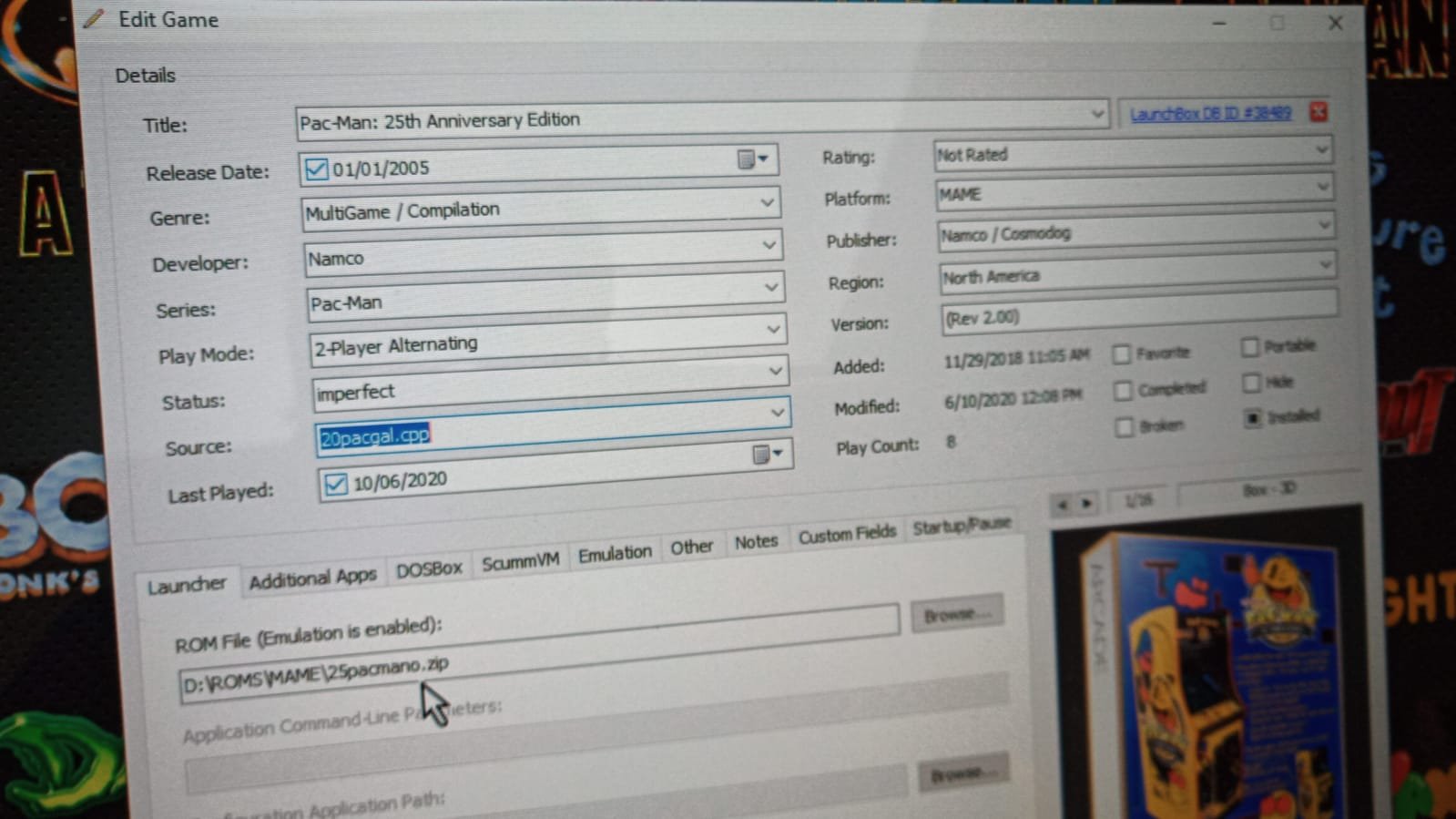Switch to the Launcher tab
Viewport: 1456px width, 819px height.
point(187,585)
